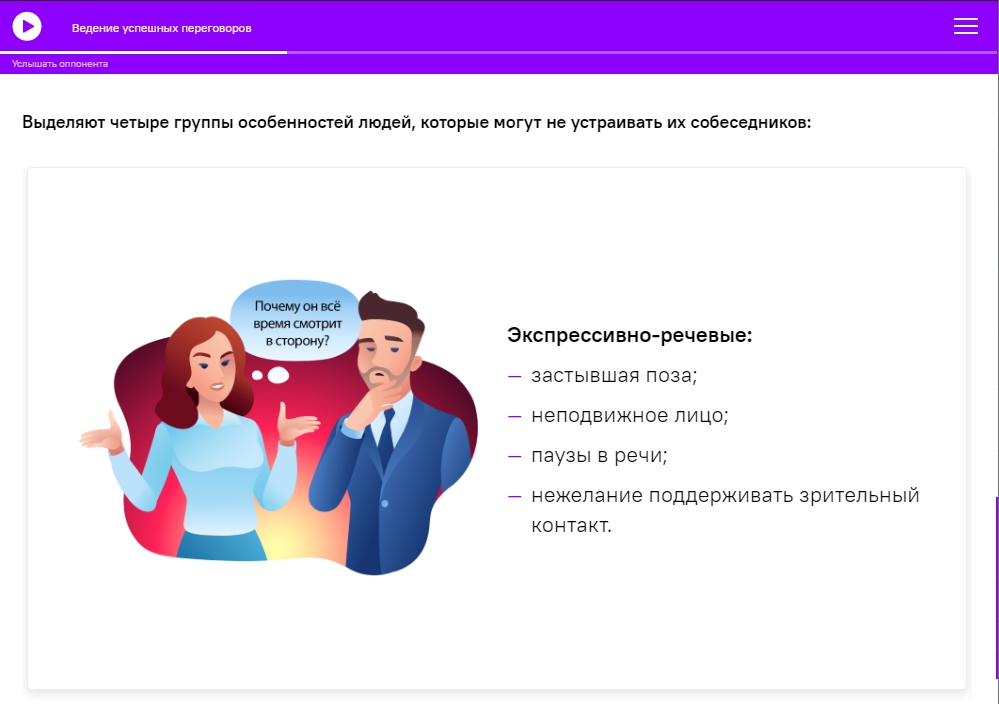Click the purple dash before "застывшая поза"
This screenshot has height=704, width=999.
515,376
